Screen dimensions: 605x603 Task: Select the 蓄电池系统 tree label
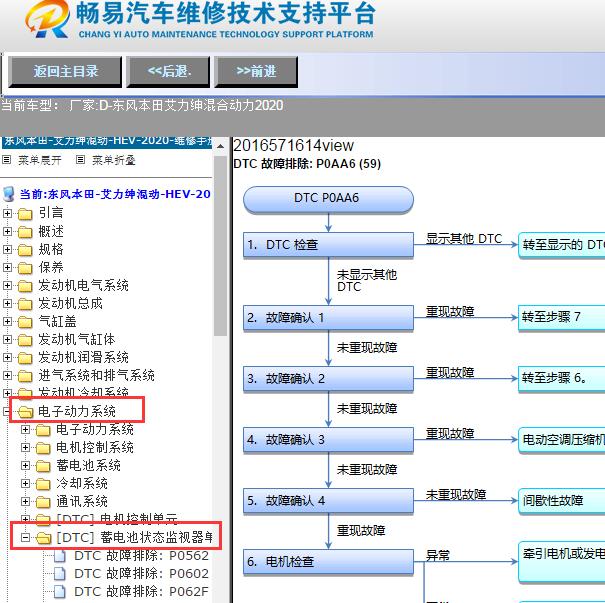(88, 465)
